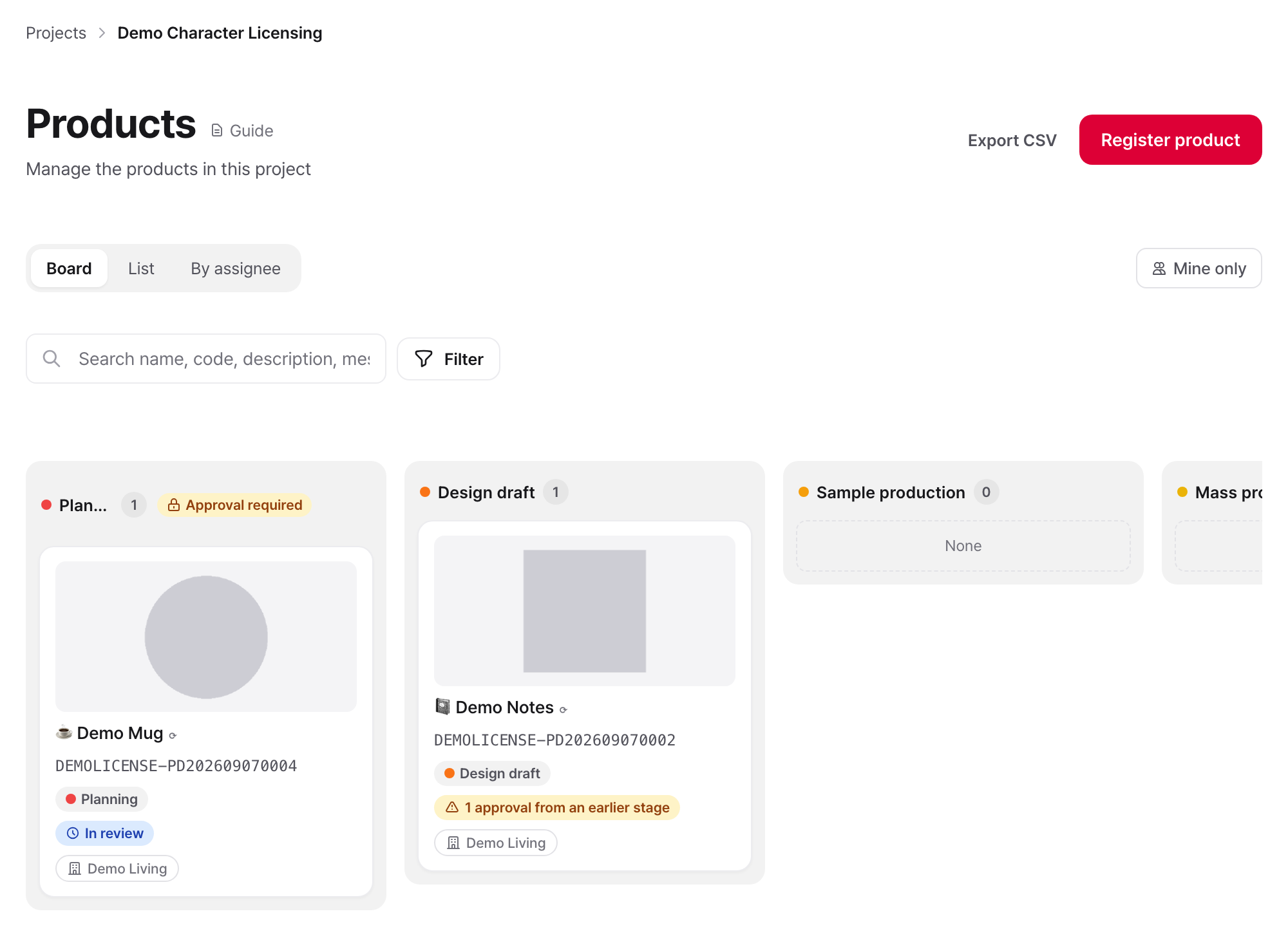Open the Demo Notes thumbnail image
The height and width of the screenshot is (936, 1288).
[585, 611]
